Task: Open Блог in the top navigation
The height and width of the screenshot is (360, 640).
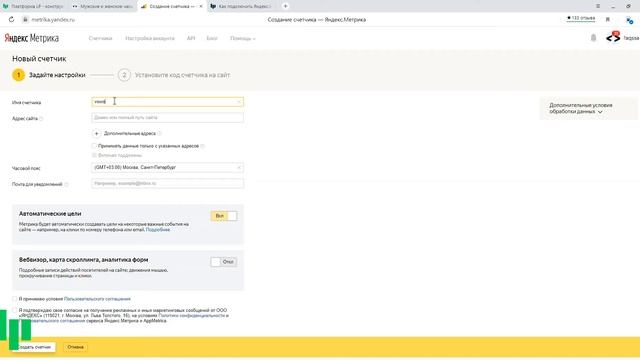Action: point(212,38)
